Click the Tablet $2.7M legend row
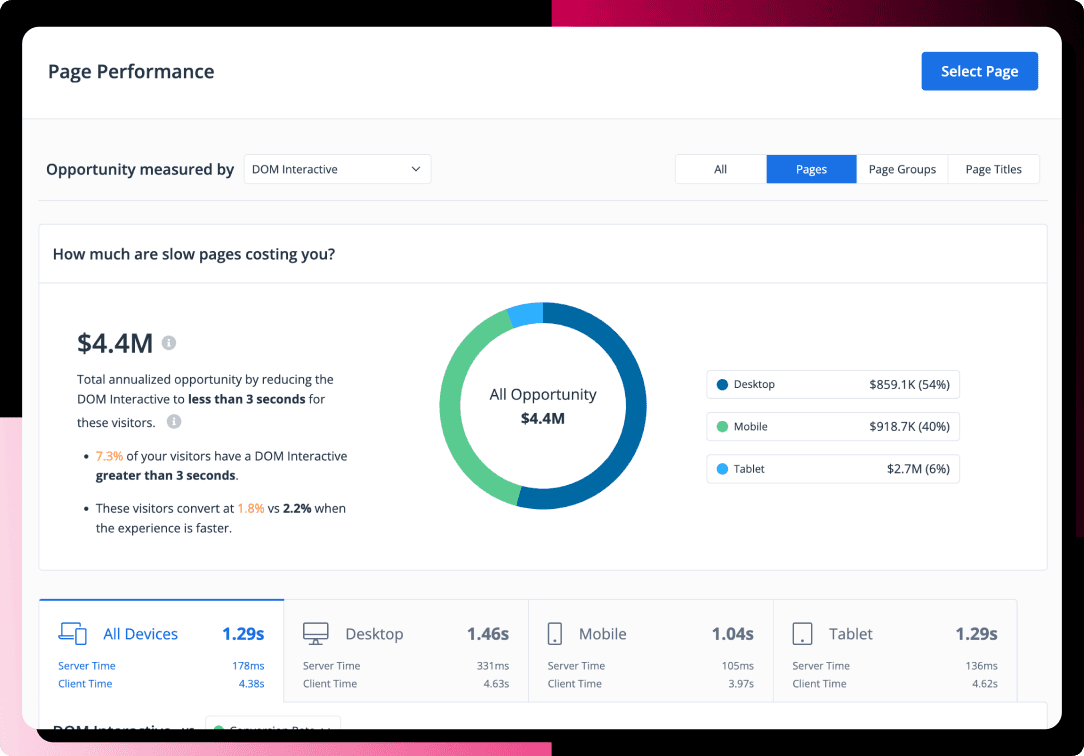 (x=833, y=469)
